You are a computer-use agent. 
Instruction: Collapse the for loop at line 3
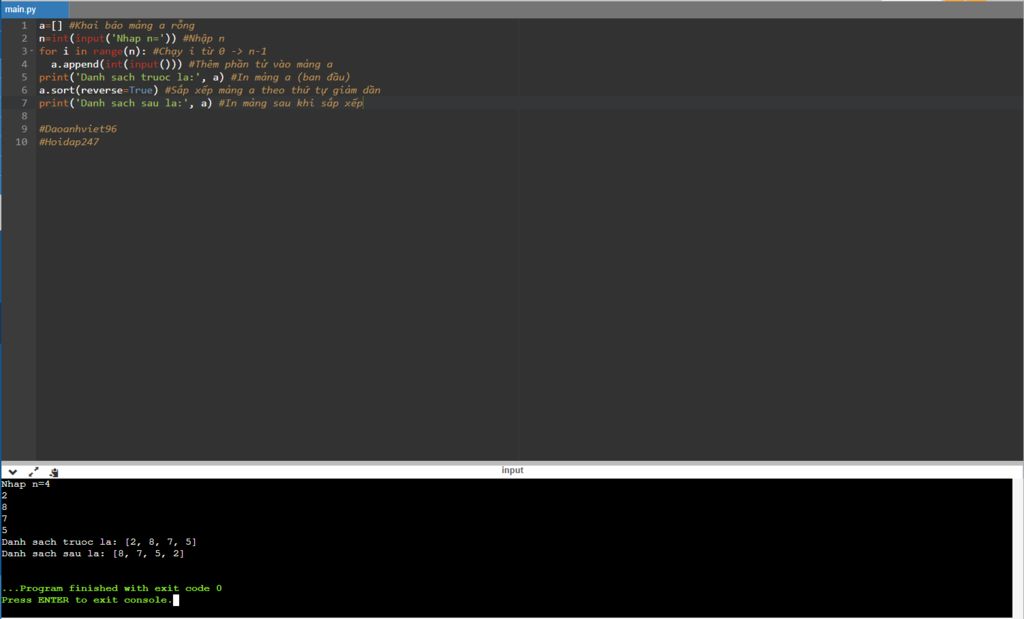[x=31, y=51]
